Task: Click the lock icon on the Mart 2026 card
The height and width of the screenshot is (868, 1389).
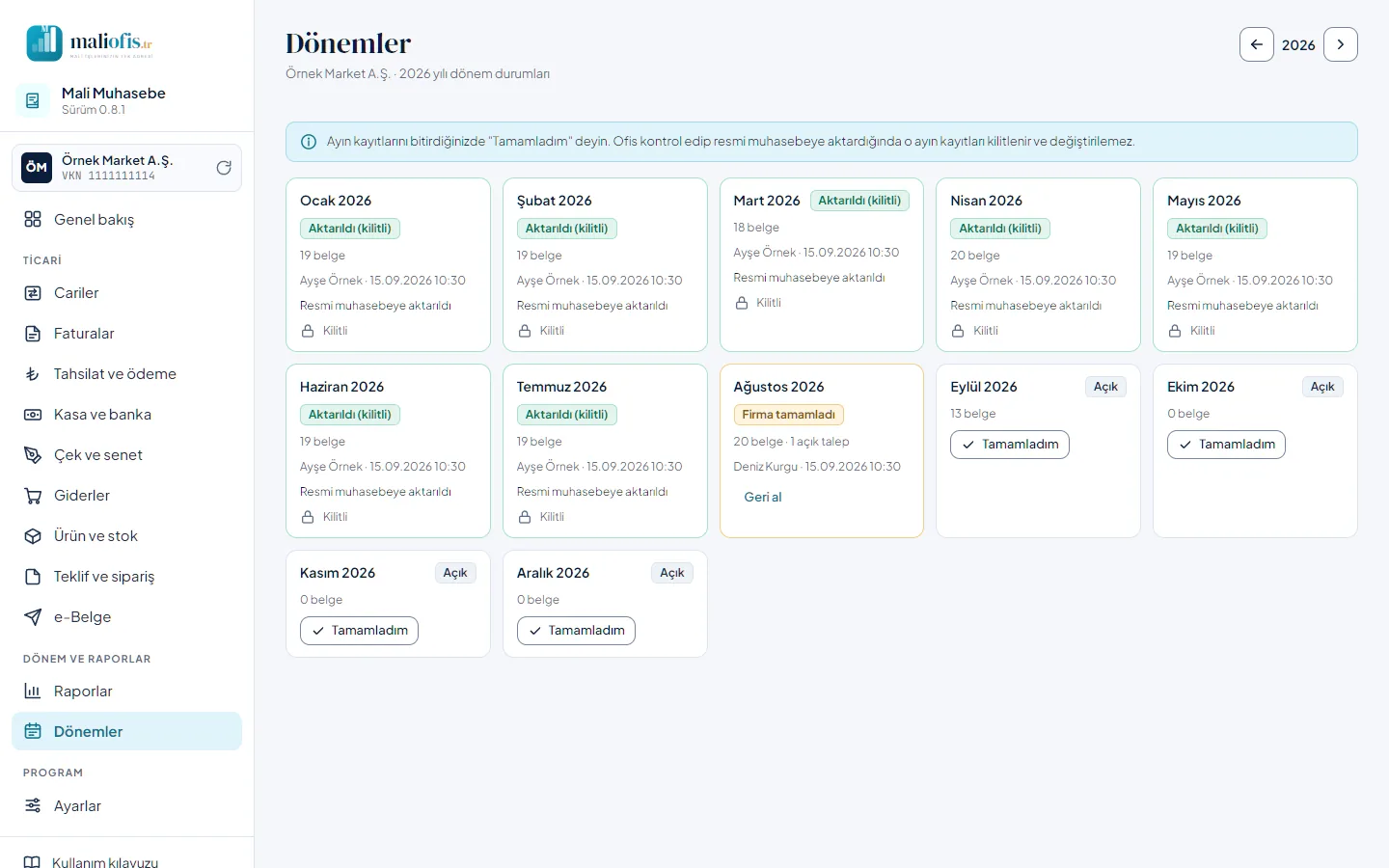Action: pos(742,303)
